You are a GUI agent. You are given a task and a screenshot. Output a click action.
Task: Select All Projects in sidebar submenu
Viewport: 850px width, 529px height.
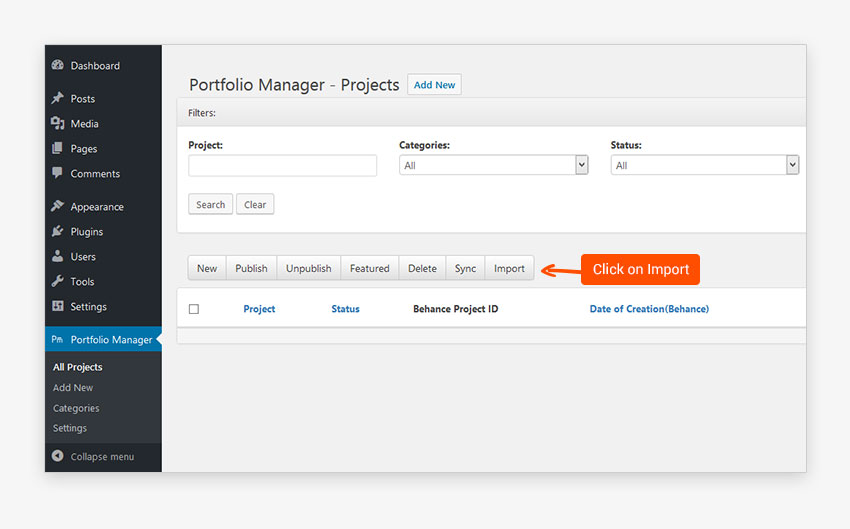point(78,367)
